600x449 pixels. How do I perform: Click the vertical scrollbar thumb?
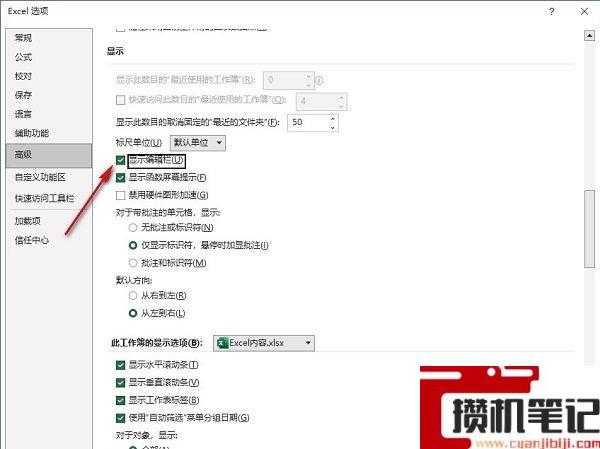(589, 229)
